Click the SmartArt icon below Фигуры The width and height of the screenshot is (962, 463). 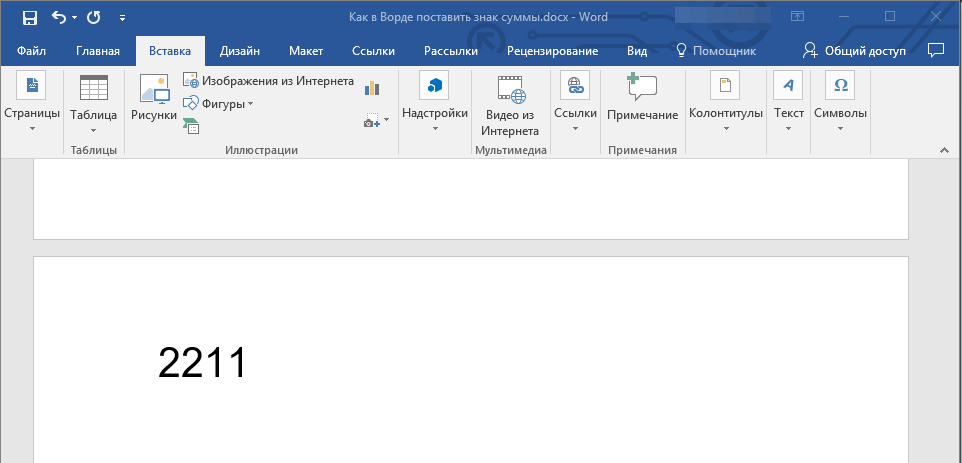pyautogui.click(x=191, y=124)
